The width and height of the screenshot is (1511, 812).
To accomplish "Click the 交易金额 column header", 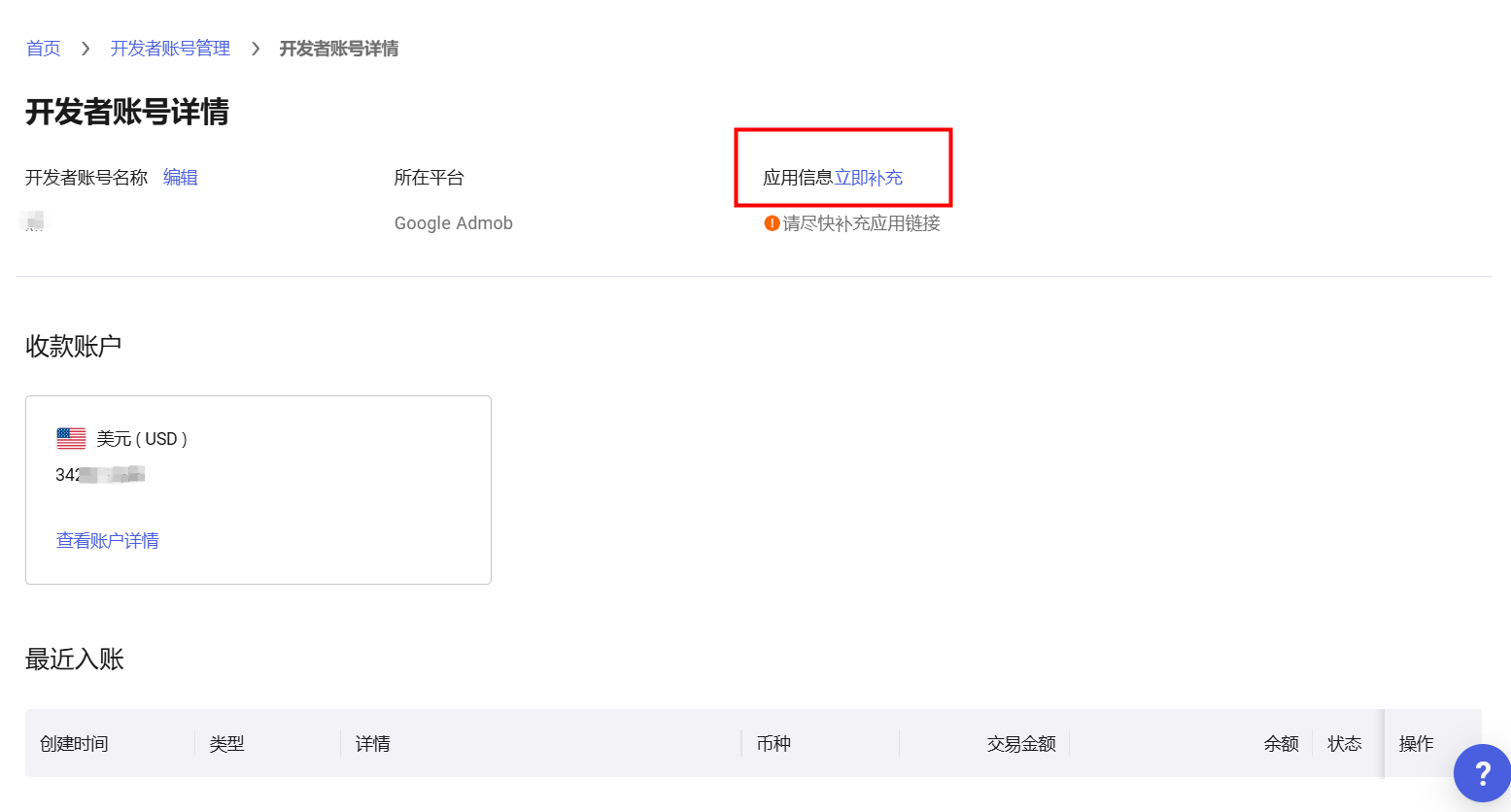I will (x=1020, y=744).
